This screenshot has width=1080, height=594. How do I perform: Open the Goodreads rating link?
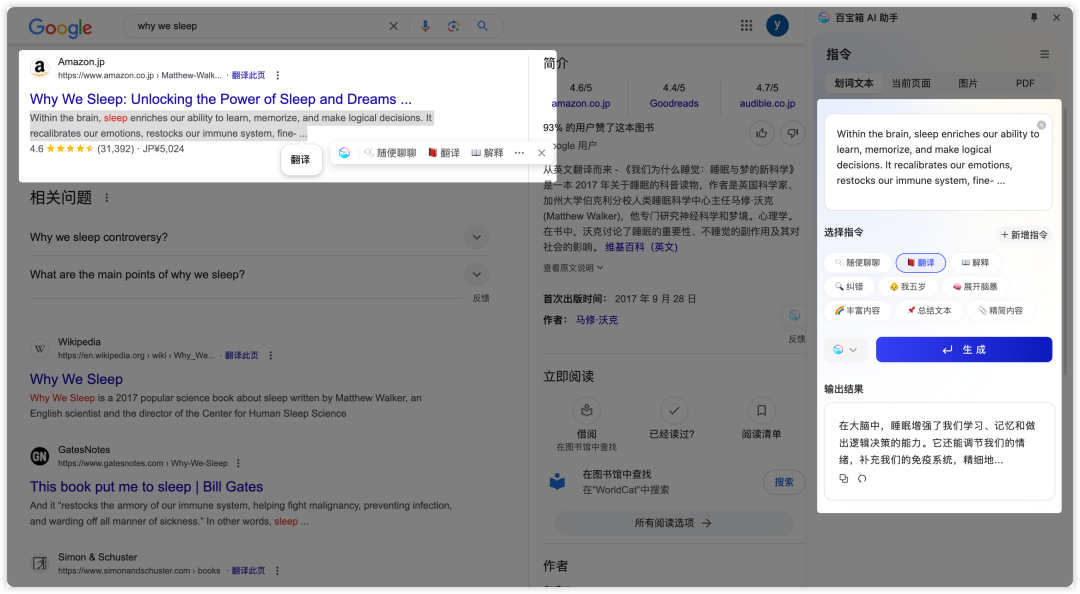(x=674, y=103)
